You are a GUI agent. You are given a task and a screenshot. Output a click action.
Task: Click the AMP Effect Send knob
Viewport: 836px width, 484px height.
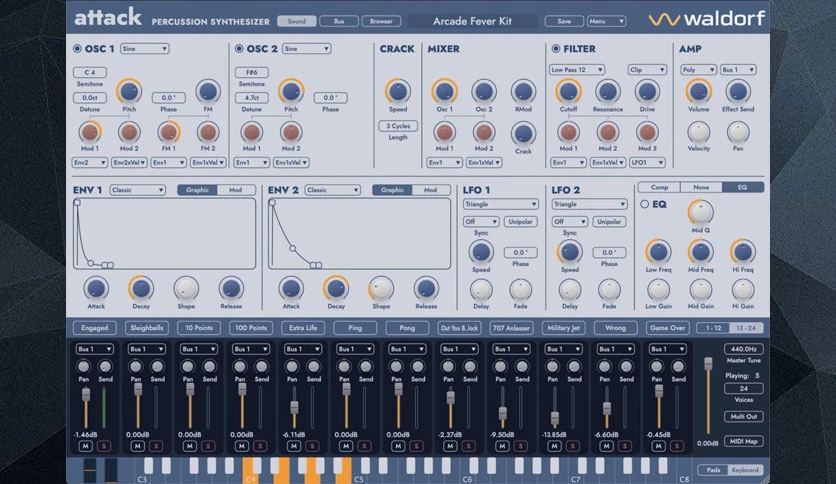[738, 92]
